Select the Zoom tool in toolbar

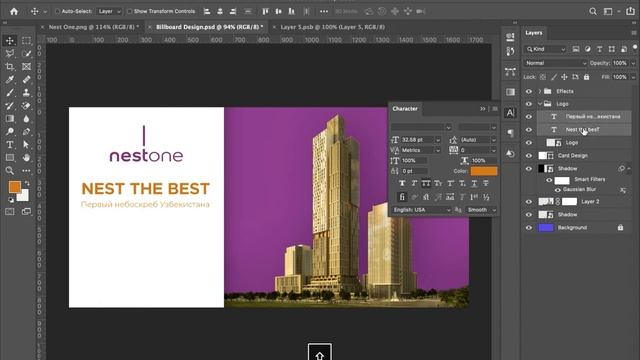(10, 171)
